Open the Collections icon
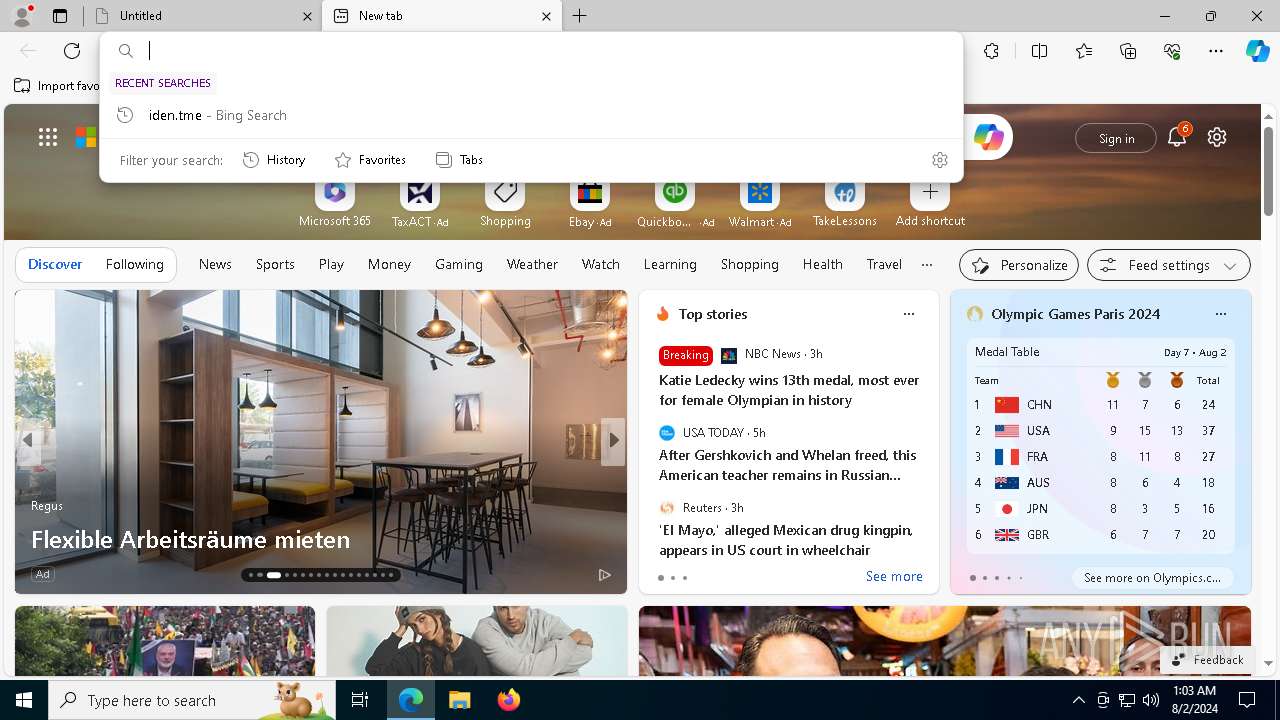Screen dimensions: 1280x720 point(1128,51)
